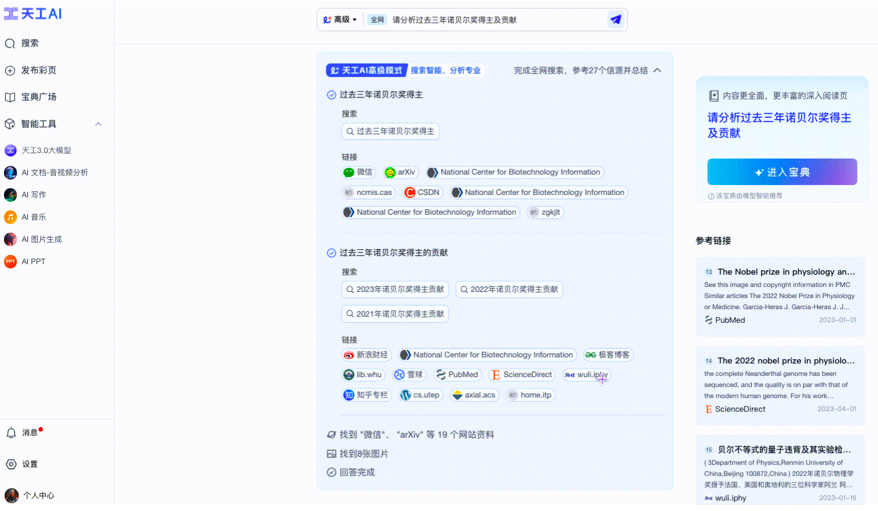Image resolution: width=878 pixels, height=511 pixels.
Task: Open 个人中心 profile
Action: point(30,495)
